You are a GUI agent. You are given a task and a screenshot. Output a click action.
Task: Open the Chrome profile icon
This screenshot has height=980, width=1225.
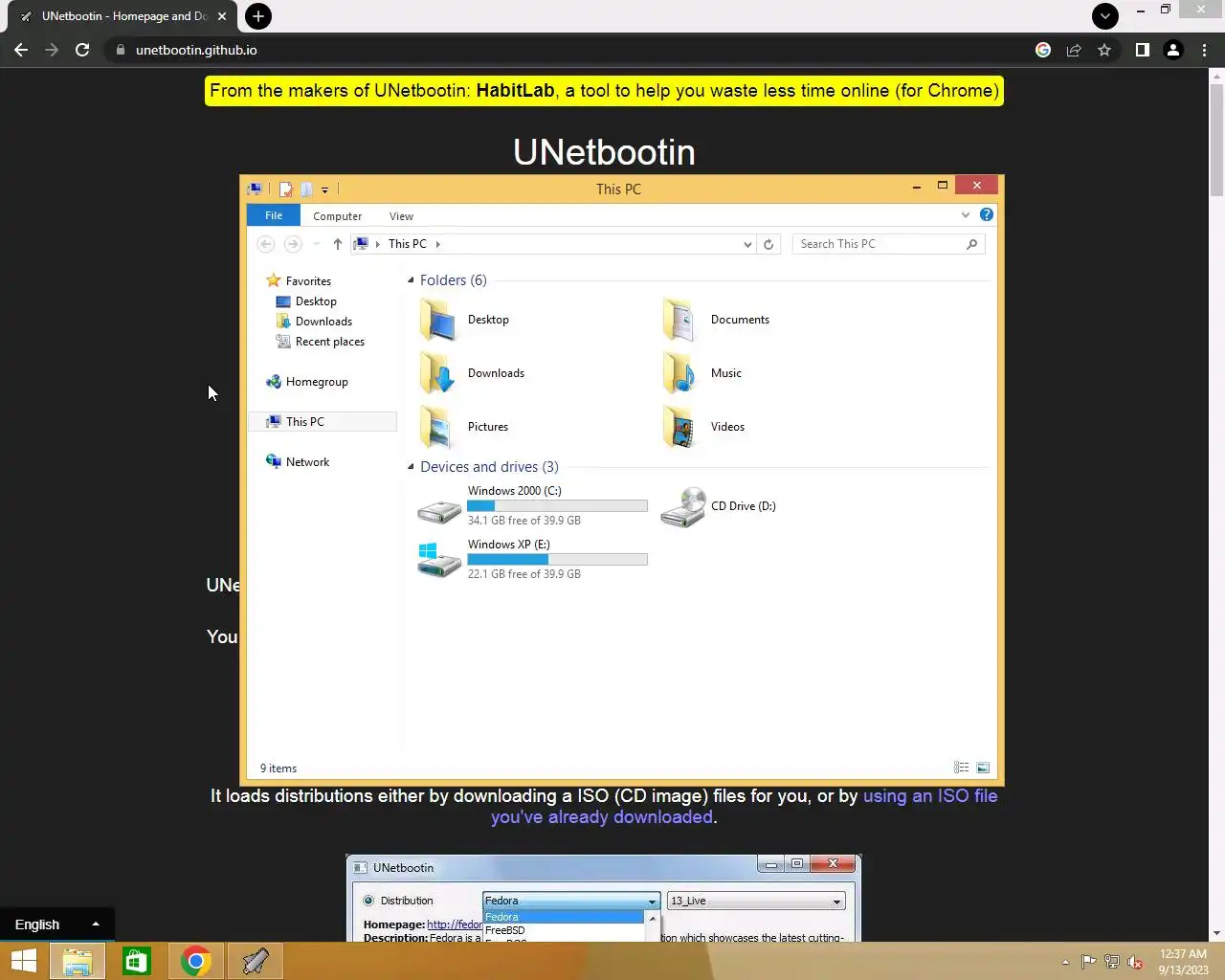tap(1173, 50)
